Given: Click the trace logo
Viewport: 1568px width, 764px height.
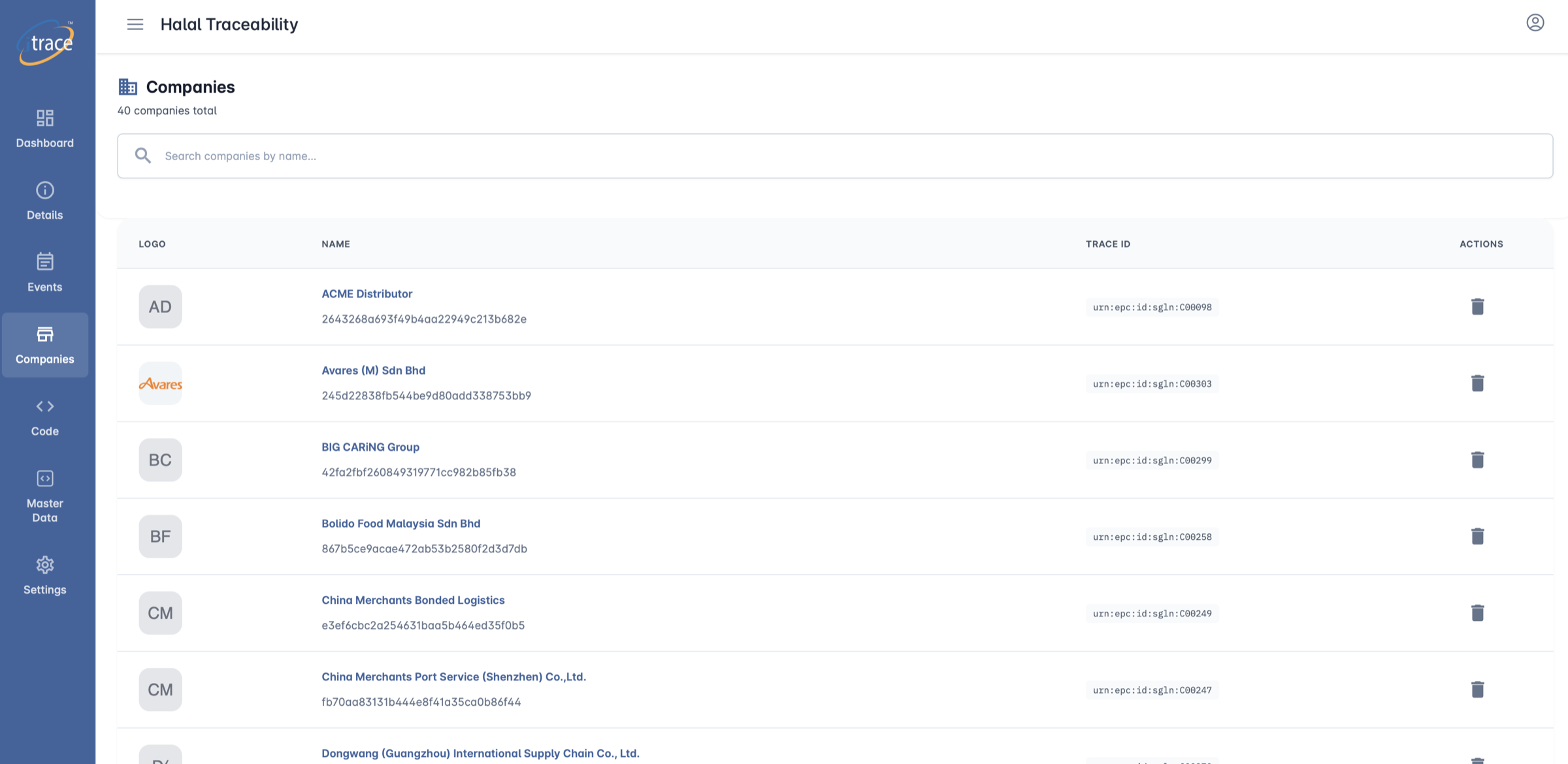Looking at the screenshot, I should 46,42.
